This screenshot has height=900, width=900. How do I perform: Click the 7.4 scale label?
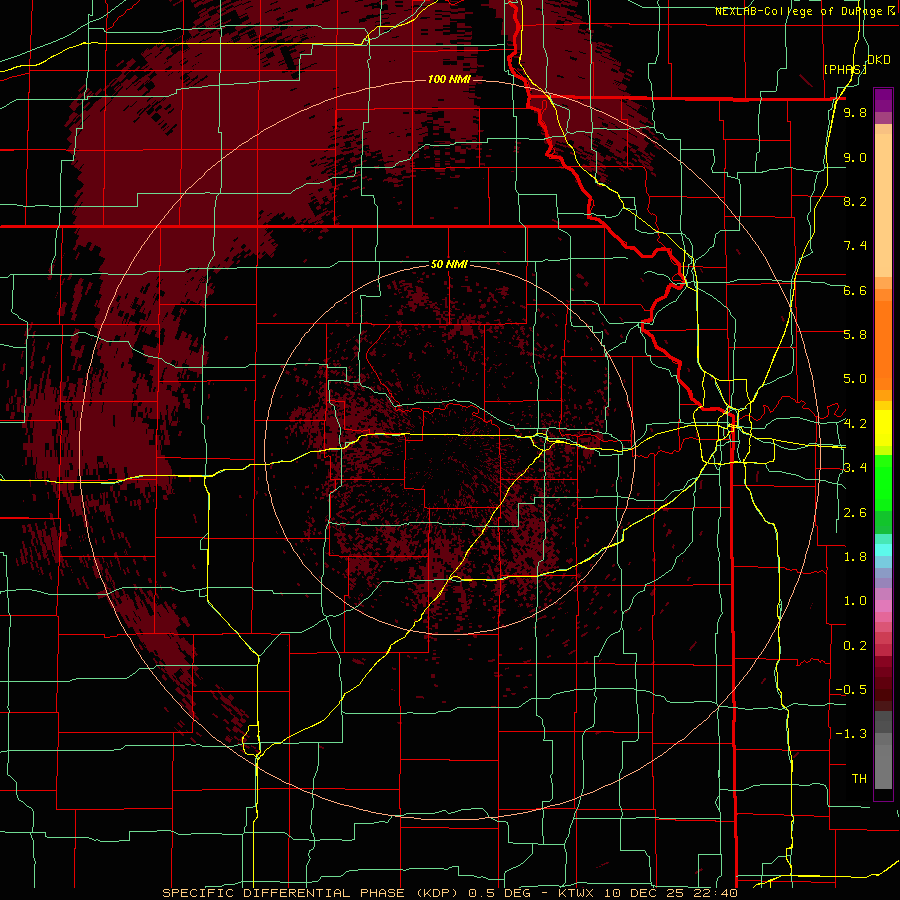point(855,246)
